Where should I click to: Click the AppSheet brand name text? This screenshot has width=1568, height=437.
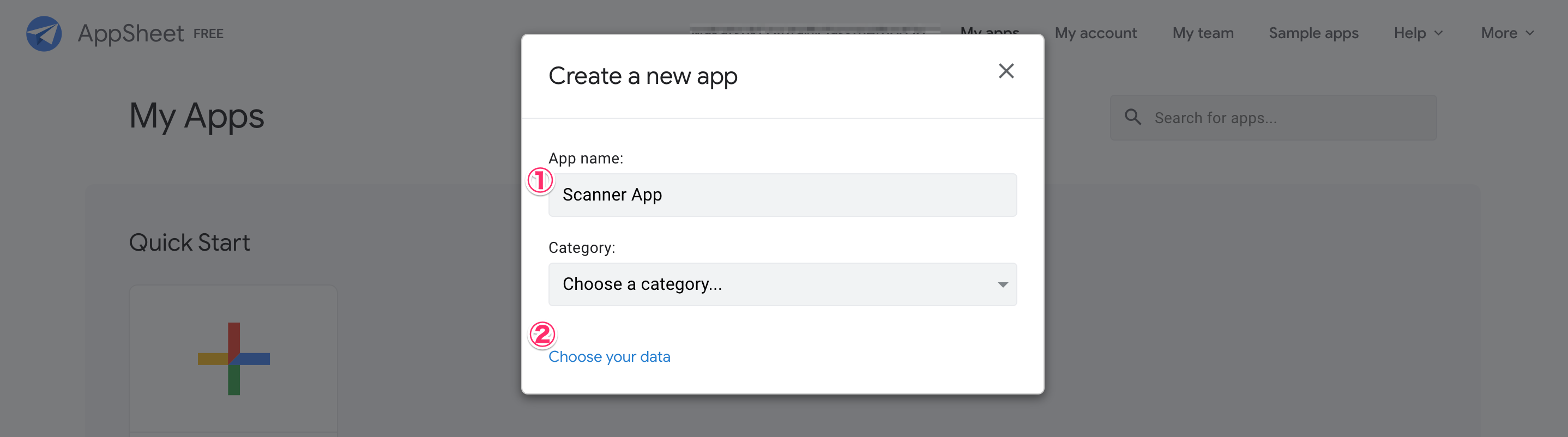130,33
